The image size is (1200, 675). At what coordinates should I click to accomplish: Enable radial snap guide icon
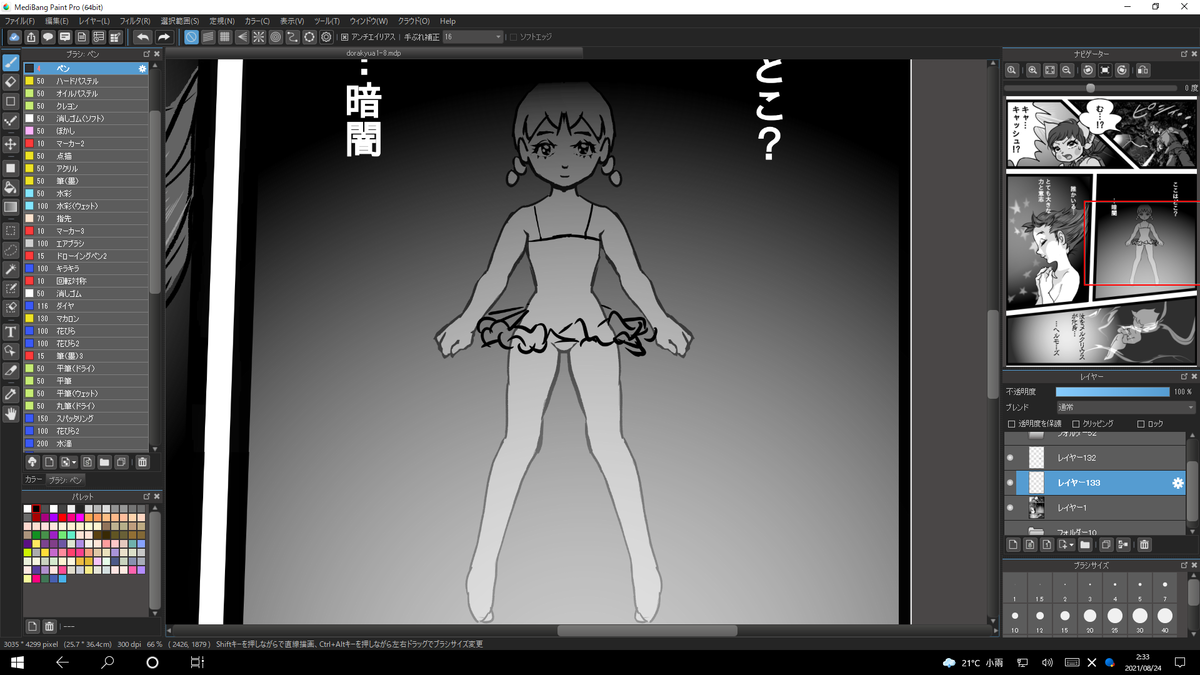pyautogui.click(x=259, y=37)
